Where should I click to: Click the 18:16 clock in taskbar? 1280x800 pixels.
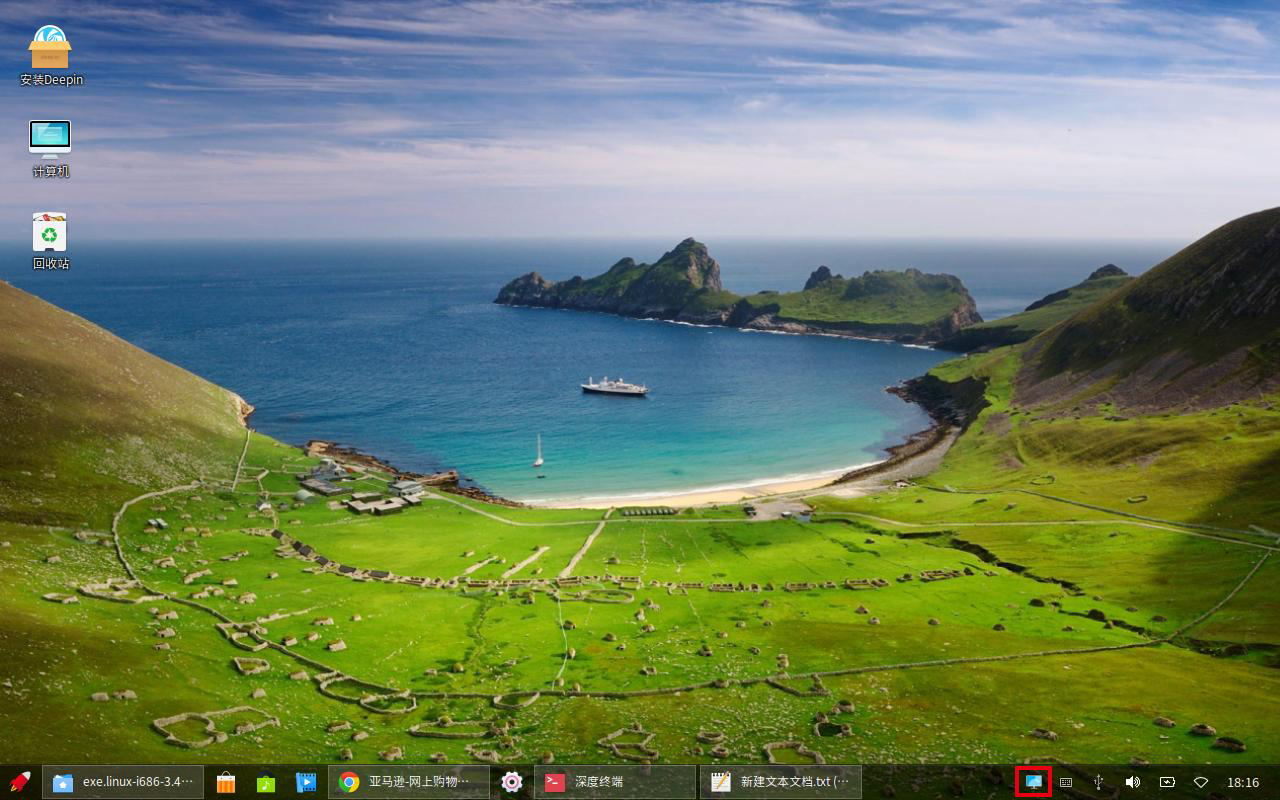(x=1243, y=782)
